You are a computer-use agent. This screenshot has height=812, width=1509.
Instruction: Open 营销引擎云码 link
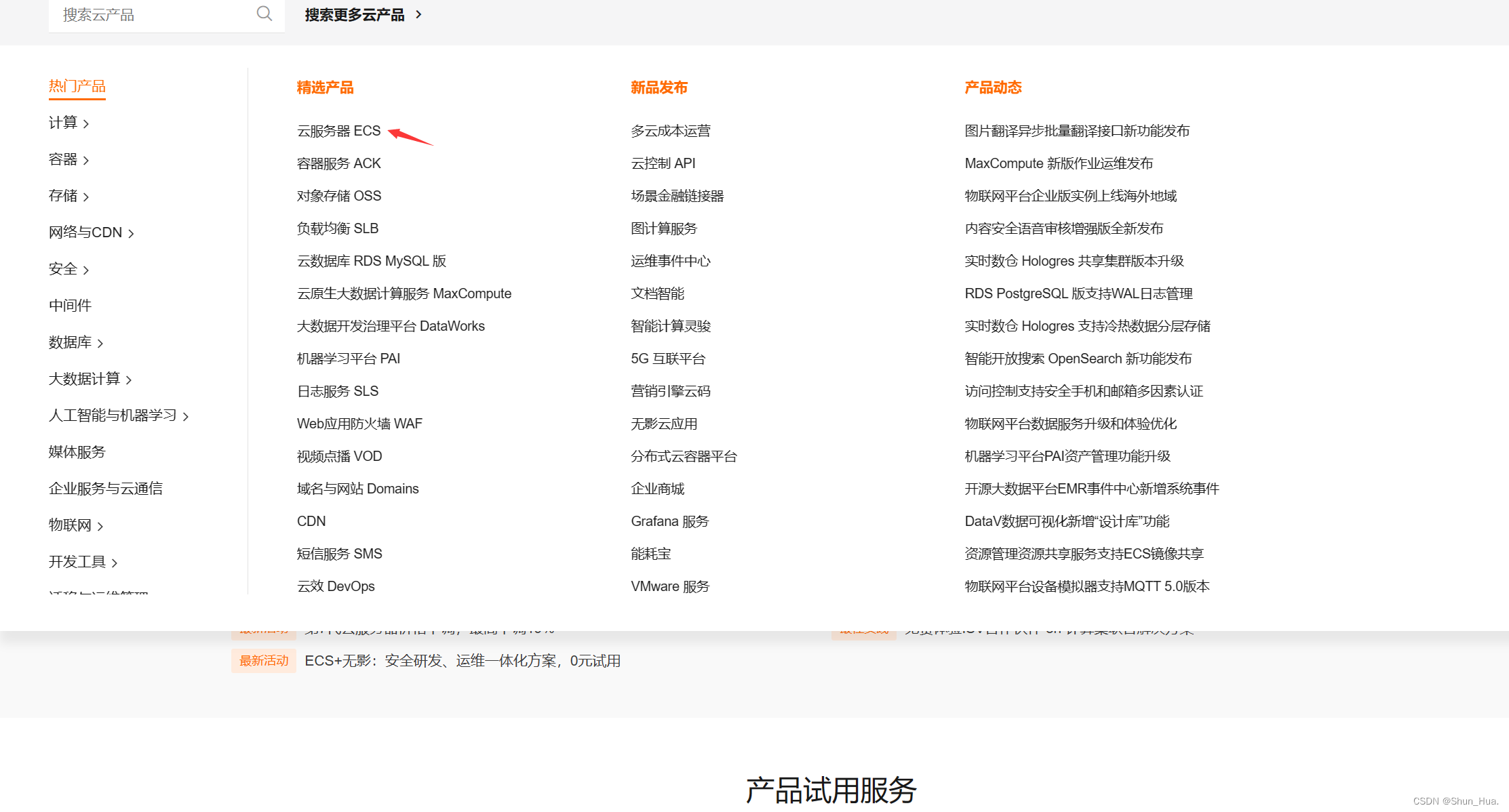click(x=671, y=391)
